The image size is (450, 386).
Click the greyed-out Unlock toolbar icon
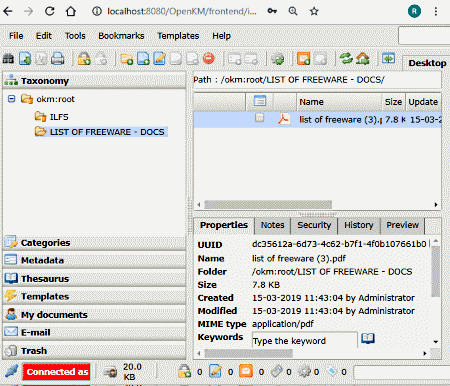(x=100, y=59)
